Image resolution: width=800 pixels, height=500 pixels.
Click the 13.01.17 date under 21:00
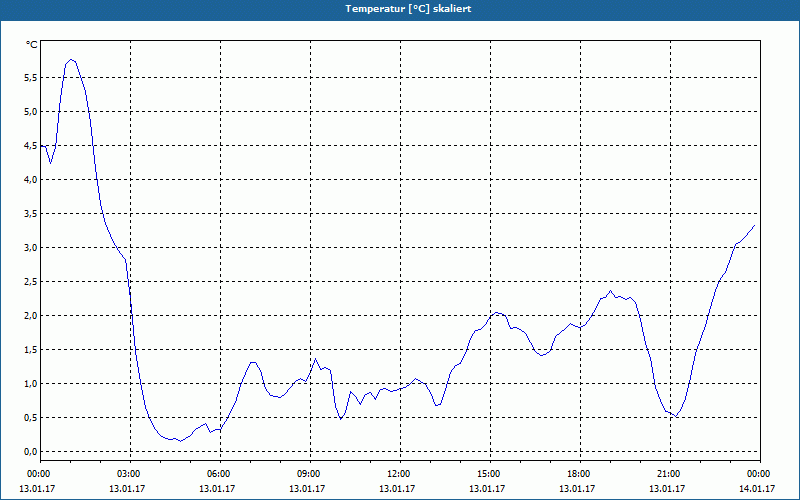tap(667, 489)
